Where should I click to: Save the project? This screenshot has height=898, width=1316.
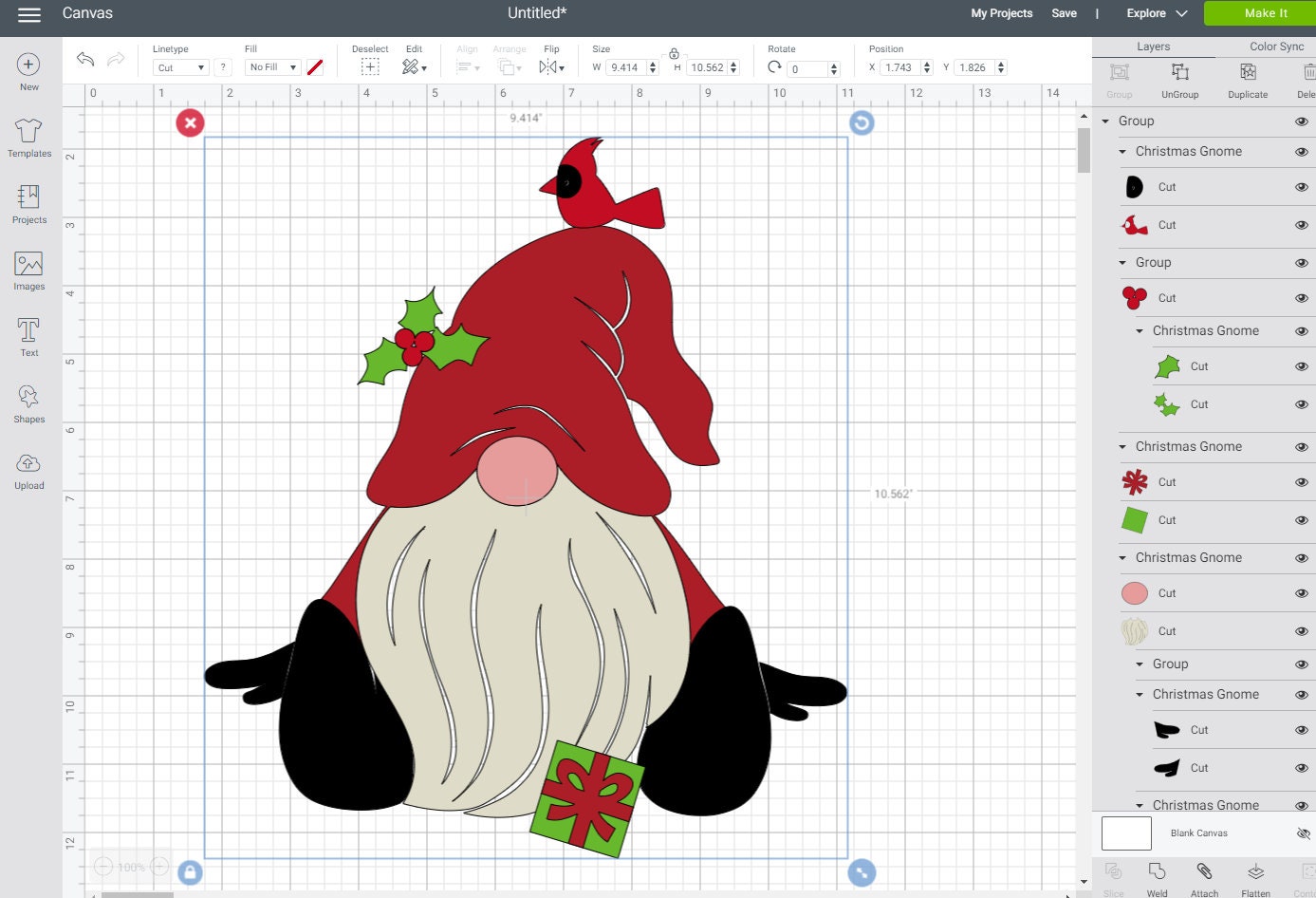pyautogui.click(x=1064, y=13)
